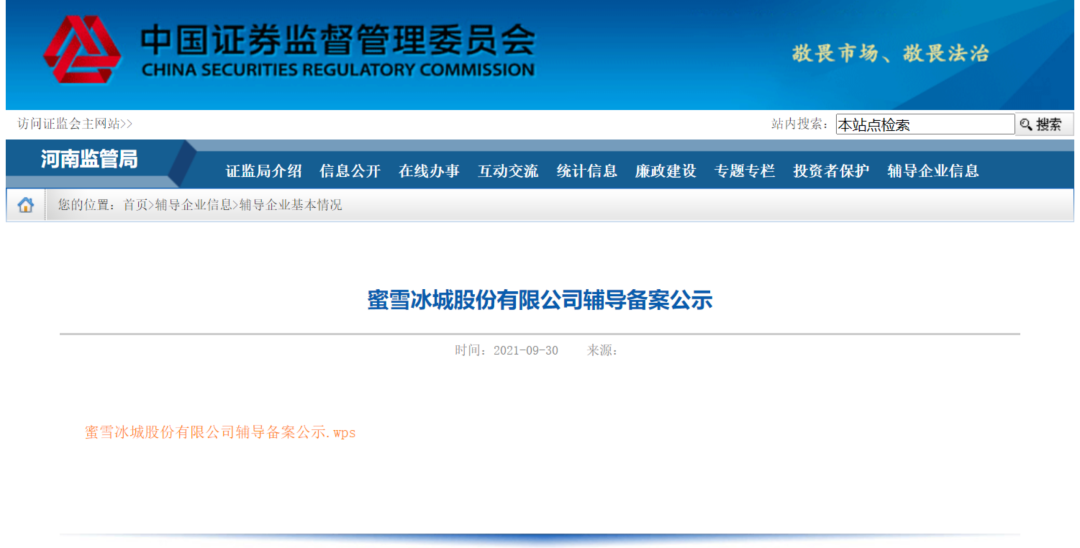Select 信息公开 in navigation bar
Screen dimensions: 1080x548
(350, 171)
